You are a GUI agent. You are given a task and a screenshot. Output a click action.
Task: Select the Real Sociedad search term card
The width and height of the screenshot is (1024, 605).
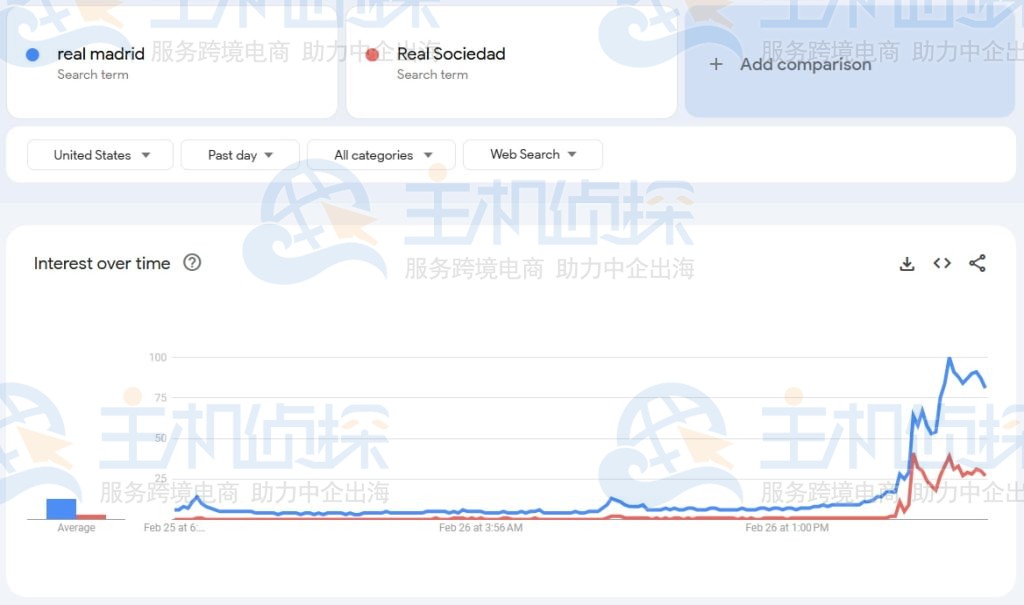[x=511, y=62]
